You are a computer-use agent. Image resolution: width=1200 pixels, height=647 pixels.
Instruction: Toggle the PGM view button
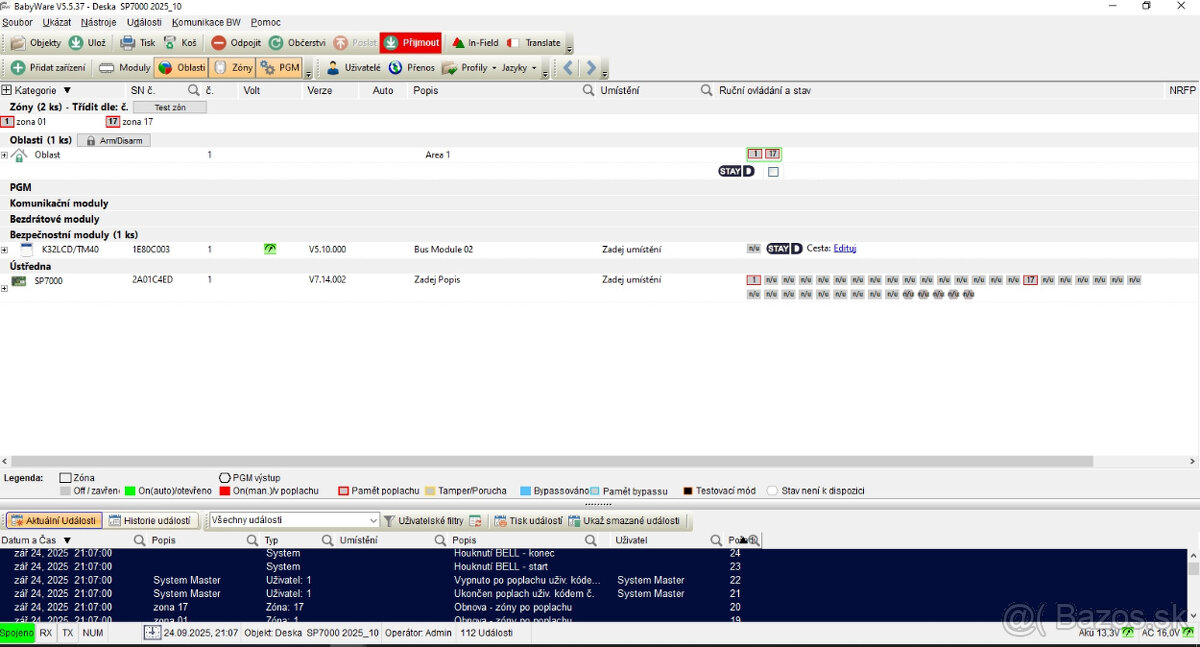[279, 68]
